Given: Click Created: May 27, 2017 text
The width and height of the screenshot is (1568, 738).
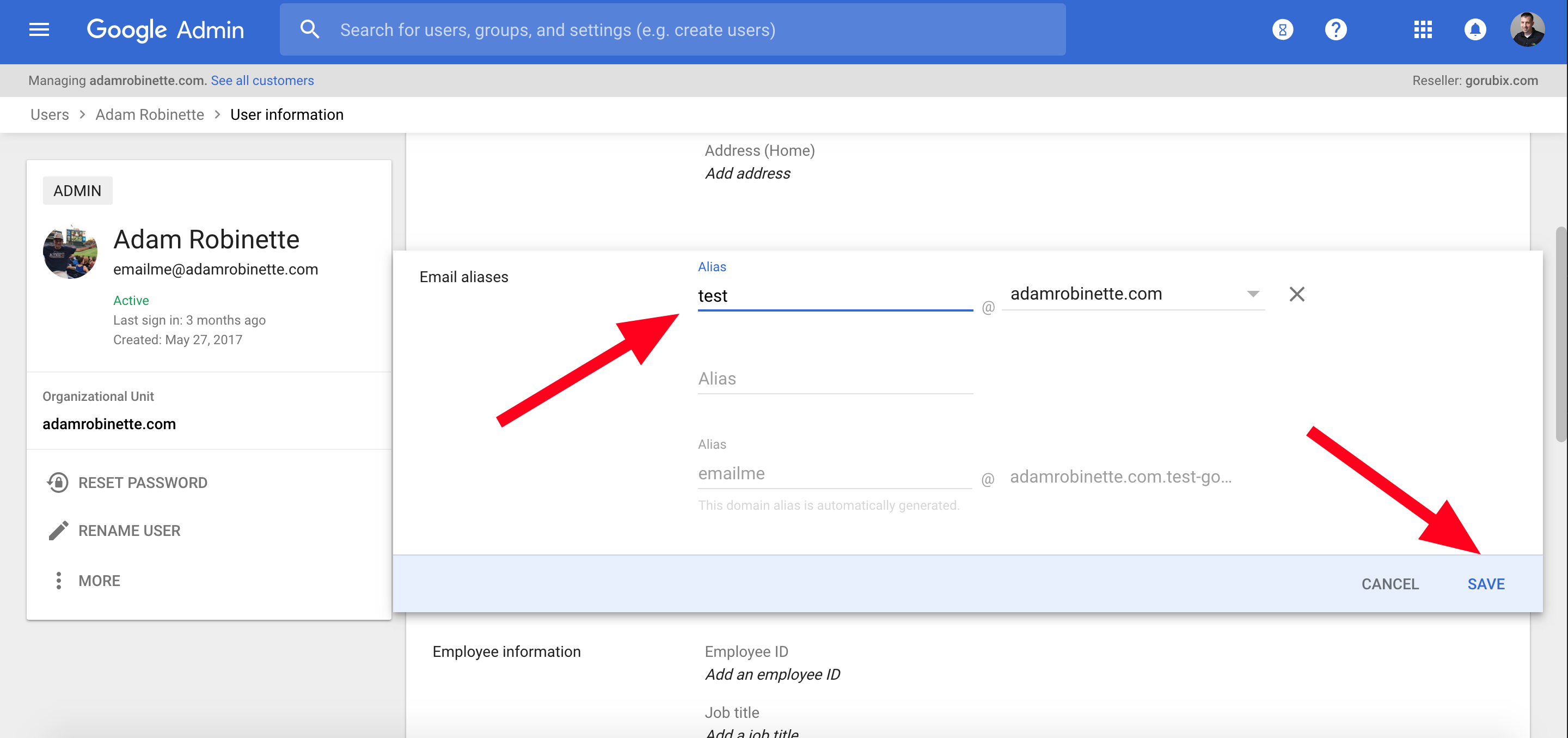Looking at the screenshot, I should [177, 340].
